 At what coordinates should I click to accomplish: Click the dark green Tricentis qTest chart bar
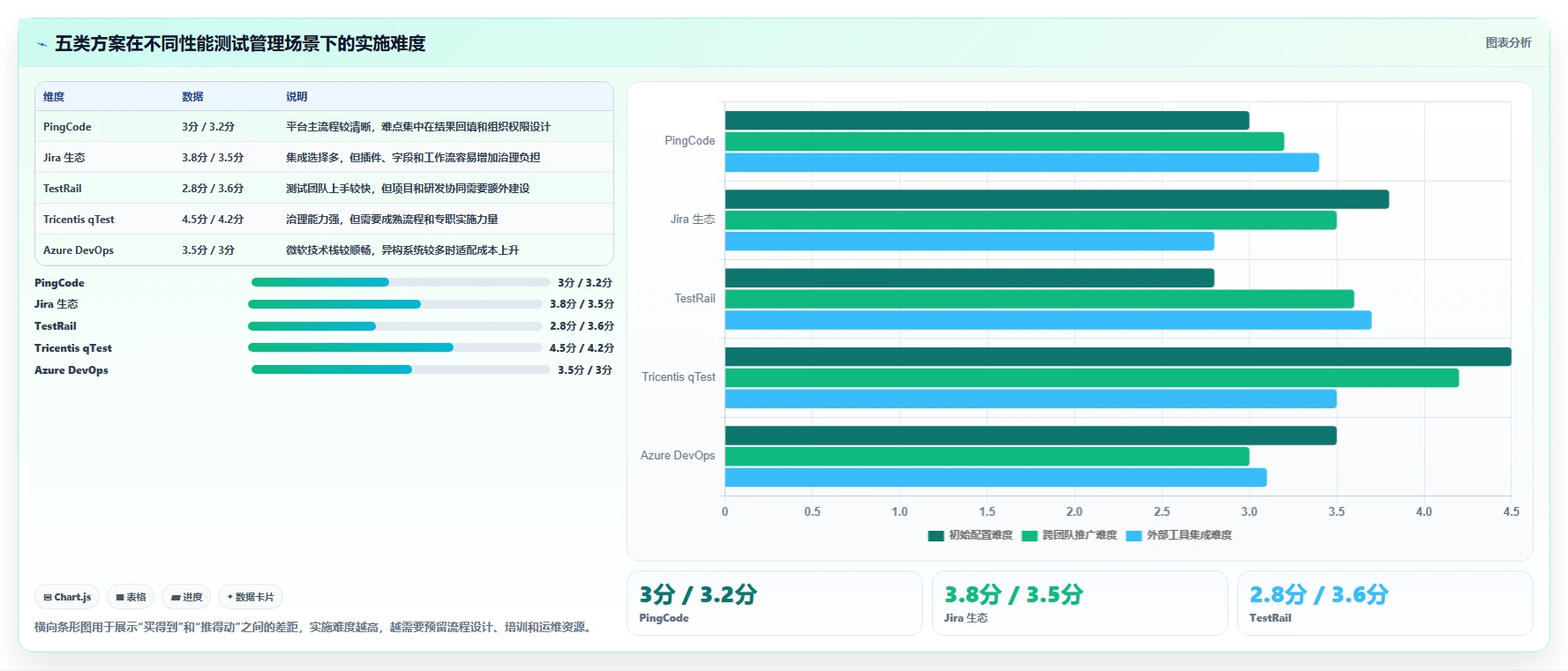1118,357
